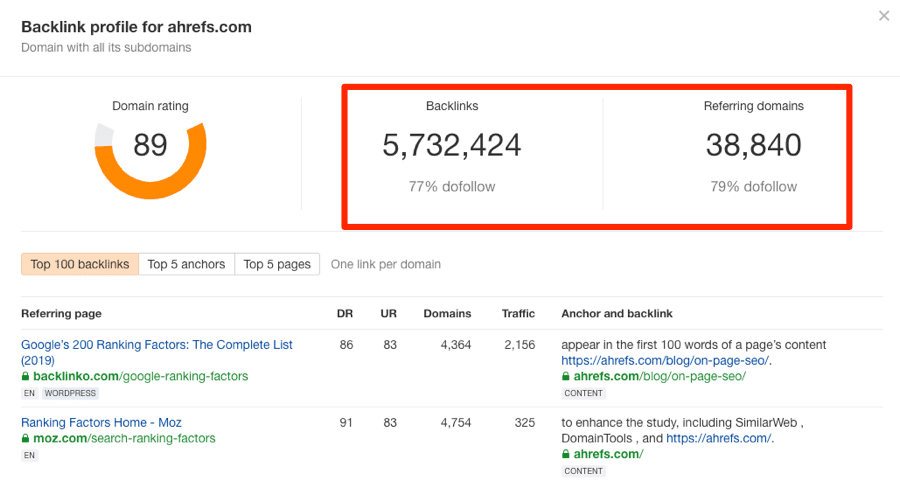Sort by the Traffic column header
This screenshot has width=900, height=481.
coord(518,314)
